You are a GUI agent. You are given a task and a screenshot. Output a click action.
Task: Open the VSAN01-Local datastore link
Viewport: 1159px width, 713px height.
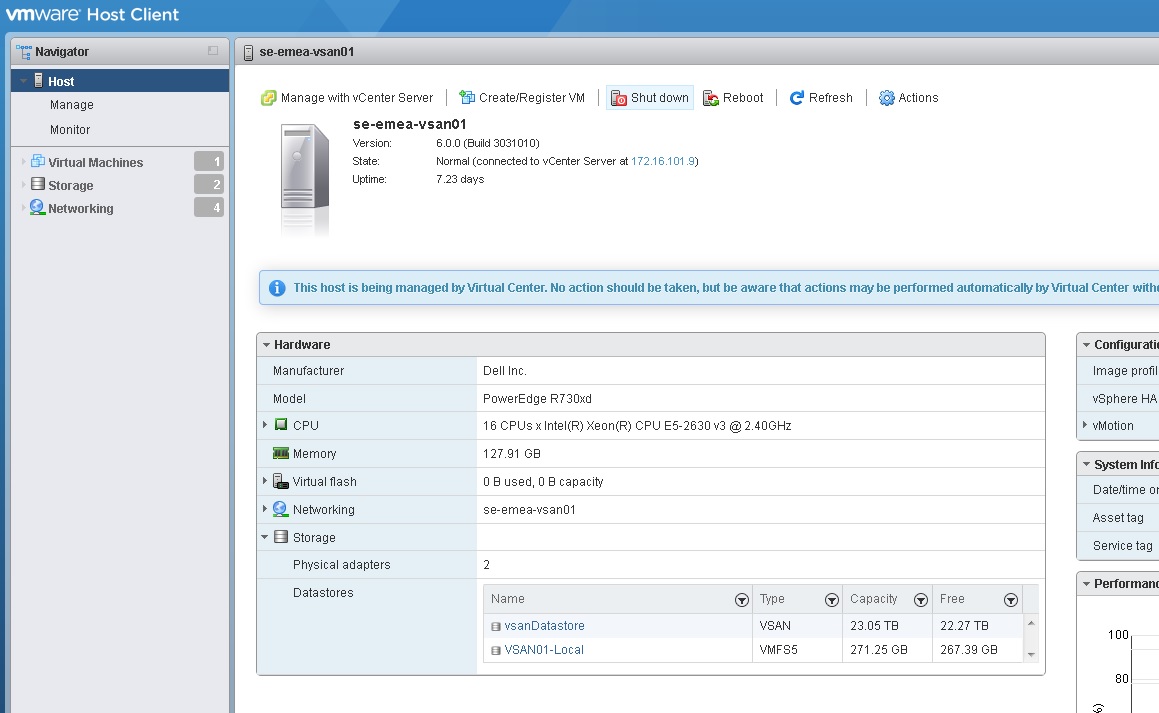[544, 650]
